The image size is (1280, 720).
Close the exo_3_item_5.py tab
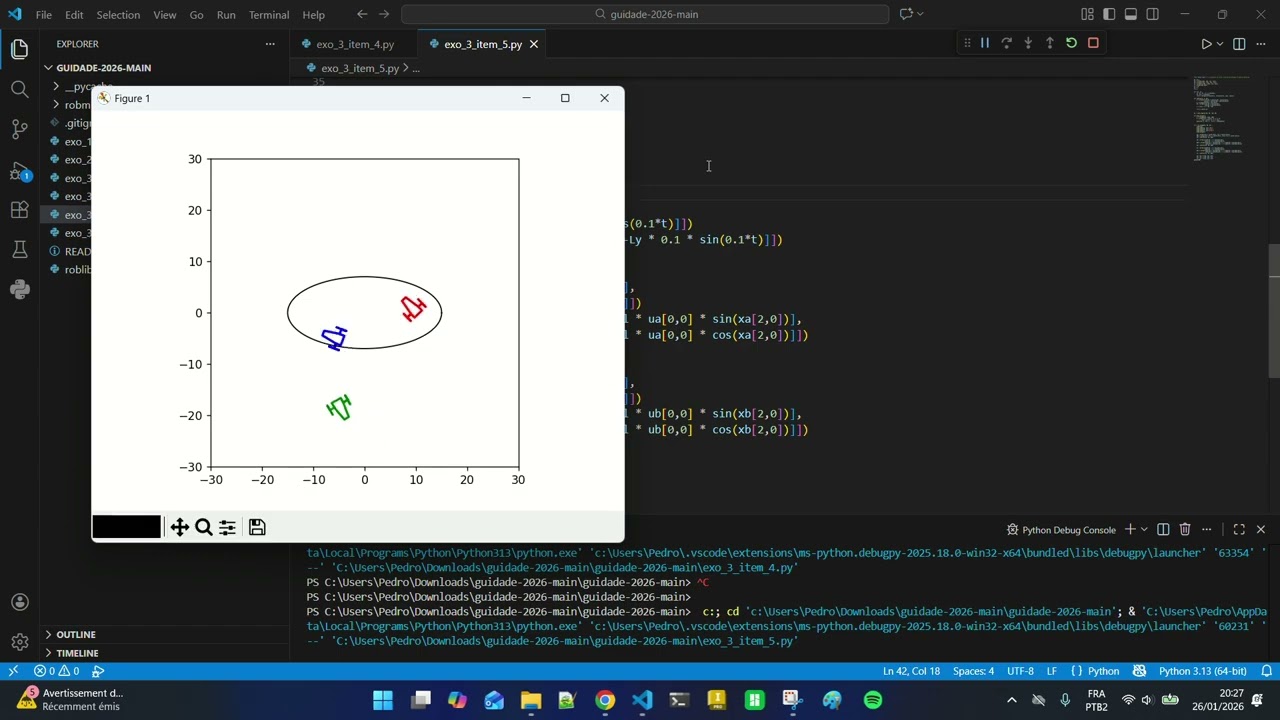point(534,44)
